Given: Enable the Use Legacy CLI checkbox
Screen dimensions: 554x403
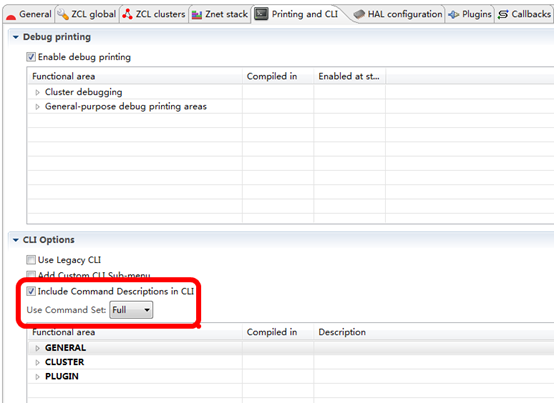Looking at the screenshot, I should (31, 260).
